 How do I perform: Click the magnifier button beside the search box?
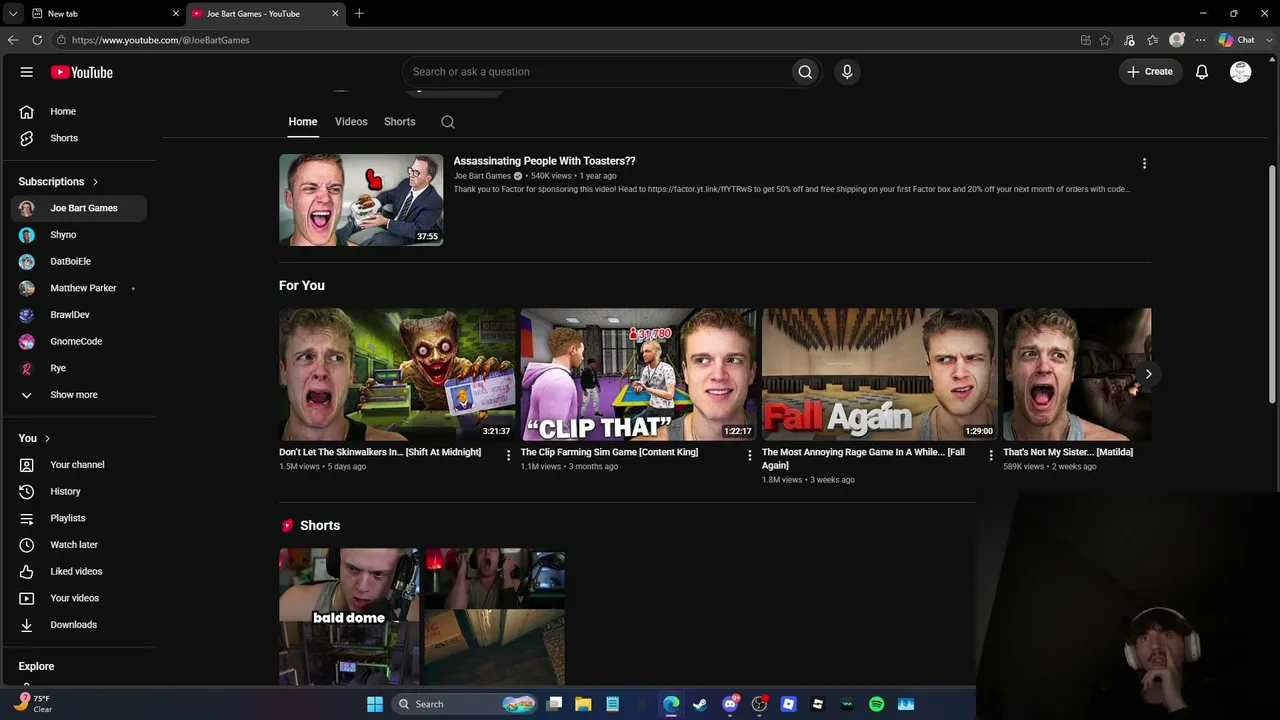(805, 72)
